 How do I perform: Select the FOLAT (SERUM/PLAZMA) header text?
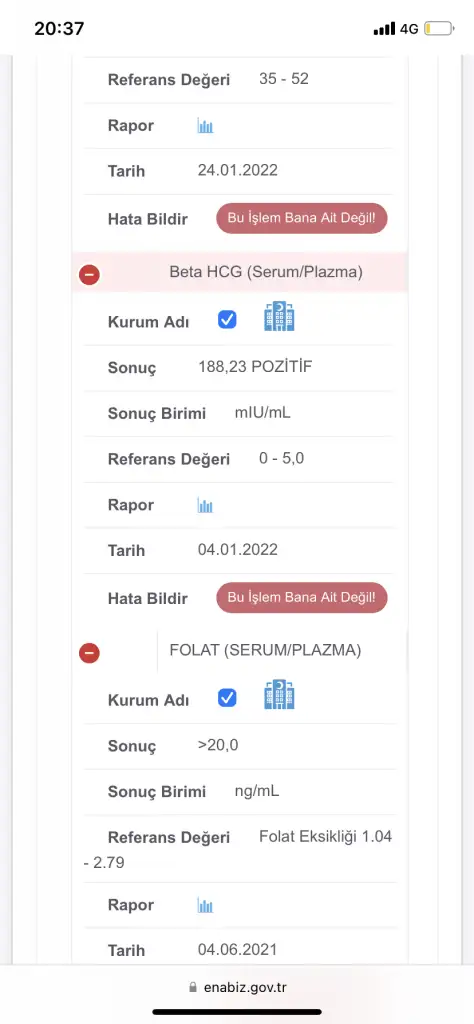tap(265, 650)
